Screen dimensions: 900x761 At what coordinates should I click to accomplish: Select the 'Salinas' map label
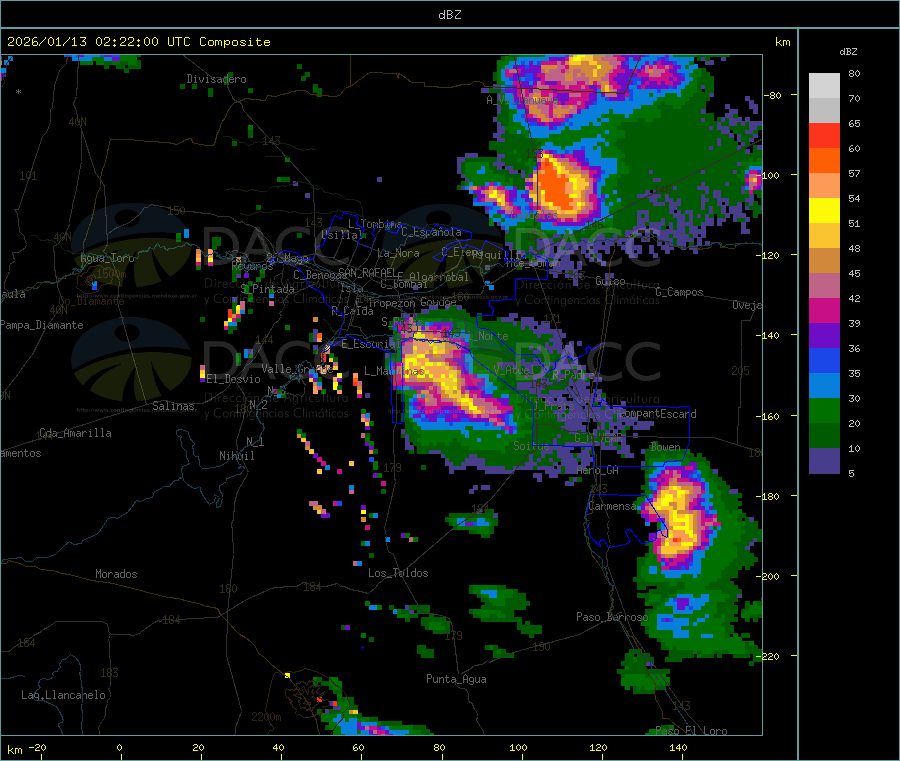pos(173,406)
